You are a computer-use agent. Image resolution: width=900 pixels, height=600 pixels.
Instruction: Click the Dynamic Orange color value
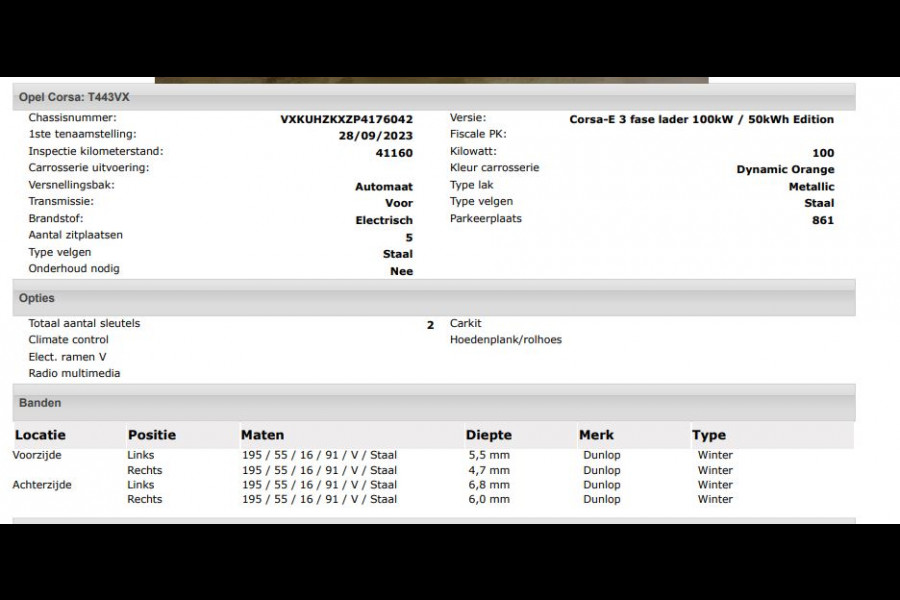(x=785, y=170)
